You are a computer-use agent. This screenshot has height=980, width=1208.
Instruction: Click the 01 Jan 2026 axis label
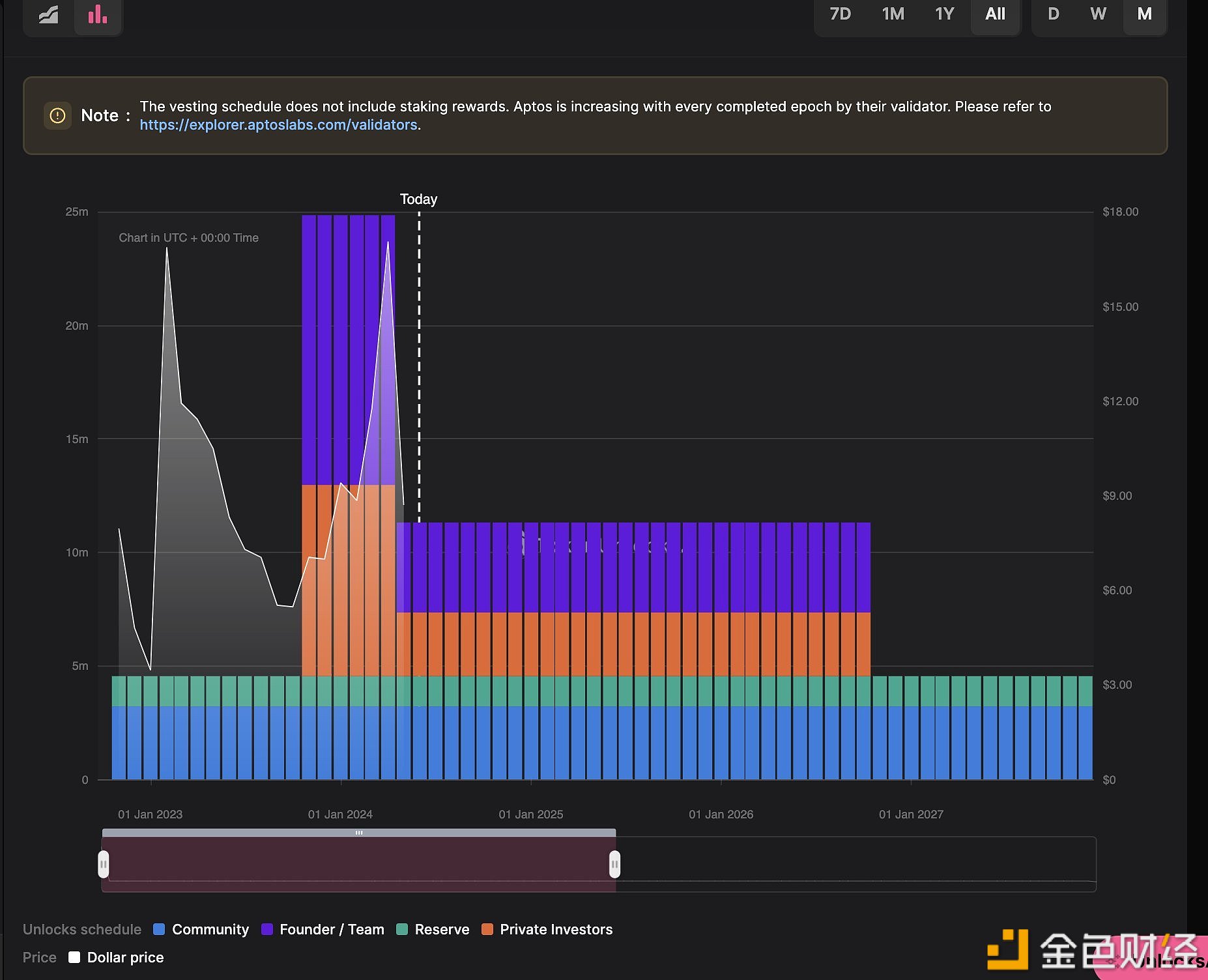[721, 814]
